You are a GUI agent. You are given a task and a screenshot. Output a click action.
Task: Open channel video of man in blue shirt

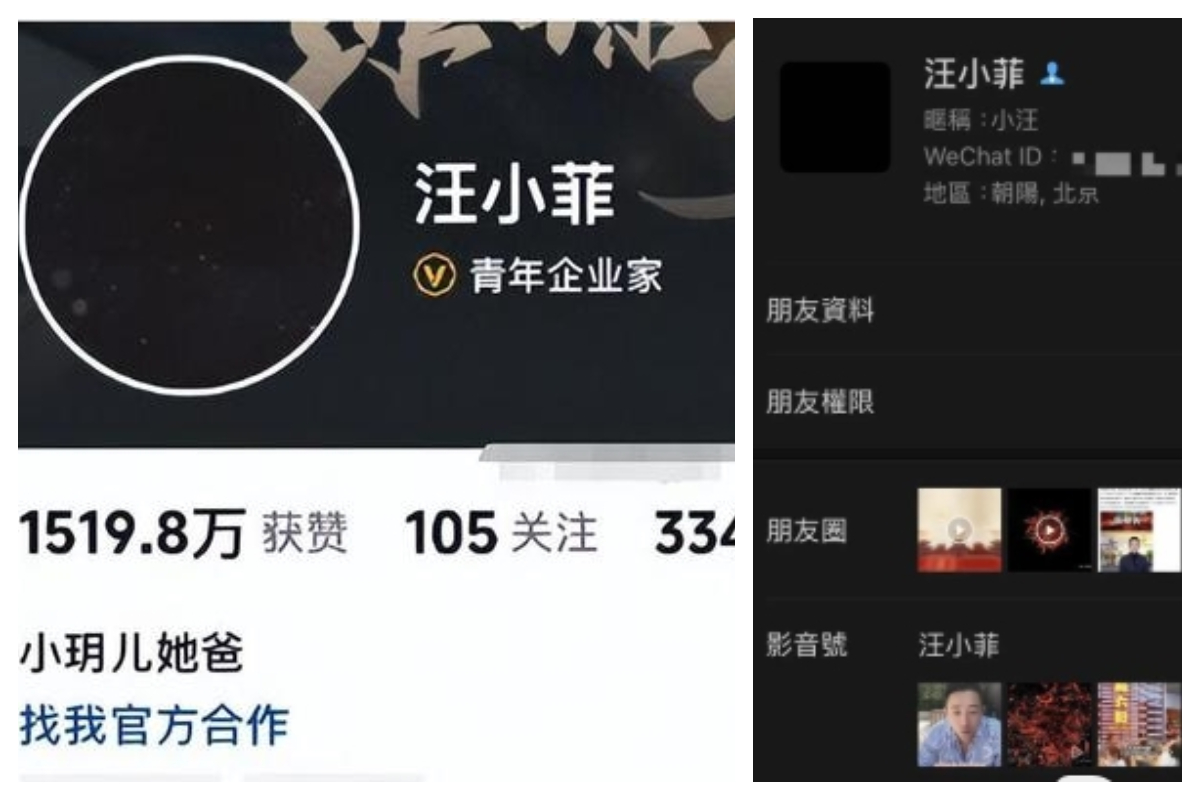(959, 724)
